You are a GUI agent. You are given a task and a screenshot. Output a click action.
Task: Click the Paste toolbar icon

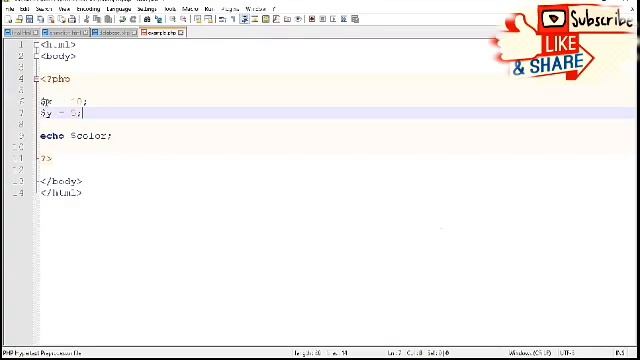click(108, 19)
